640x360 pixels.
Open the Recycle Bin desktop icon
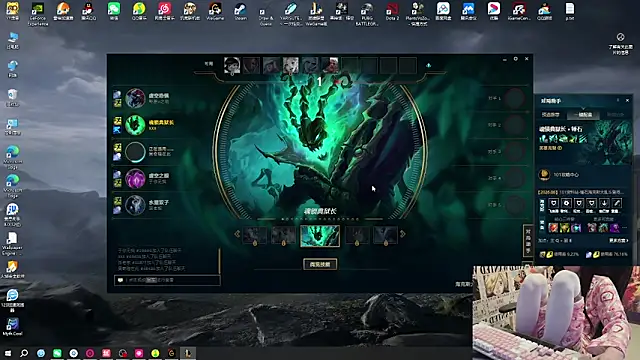click(13, 98)
